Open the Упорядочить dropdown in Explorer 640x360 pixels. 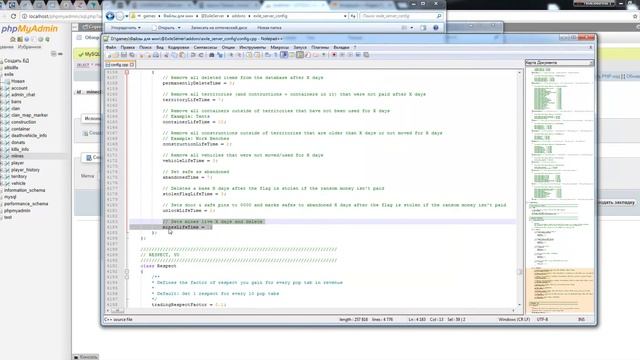click(x=126, y=28)
